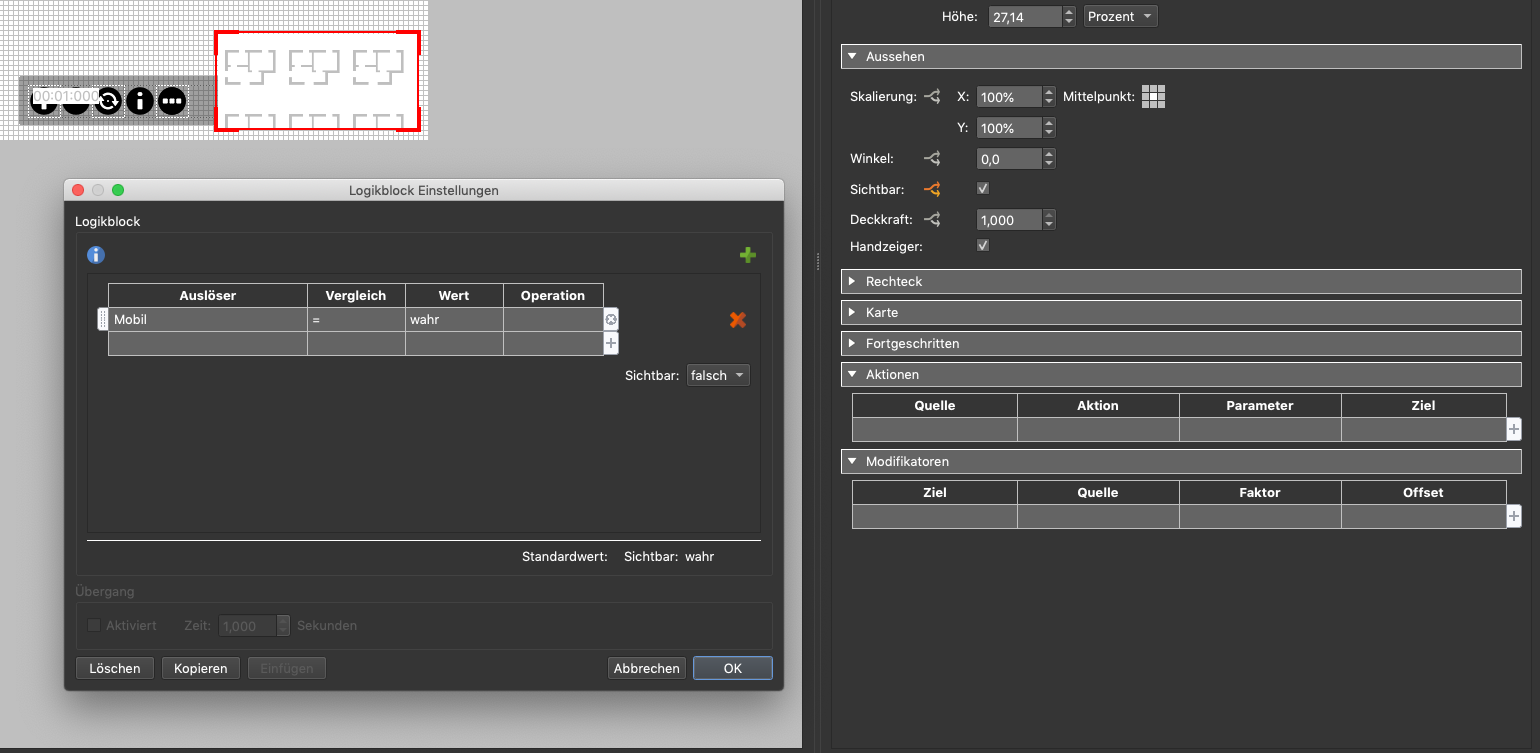Screen dimensions: 1540x753
Task: Confirm the dialog with OK
Action: (x=733, y=668)
